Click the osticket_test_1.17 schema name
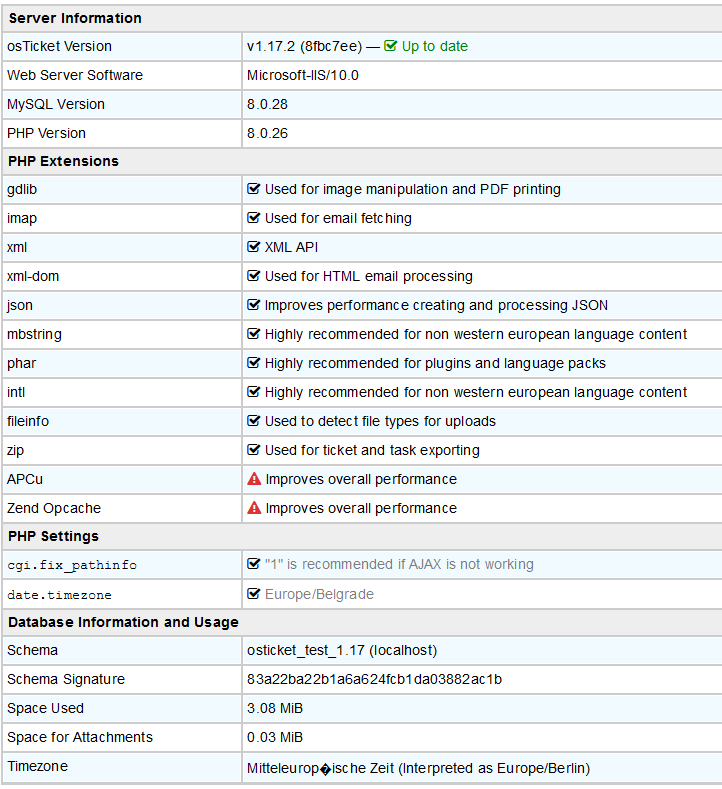 click(x=306, y=650)
